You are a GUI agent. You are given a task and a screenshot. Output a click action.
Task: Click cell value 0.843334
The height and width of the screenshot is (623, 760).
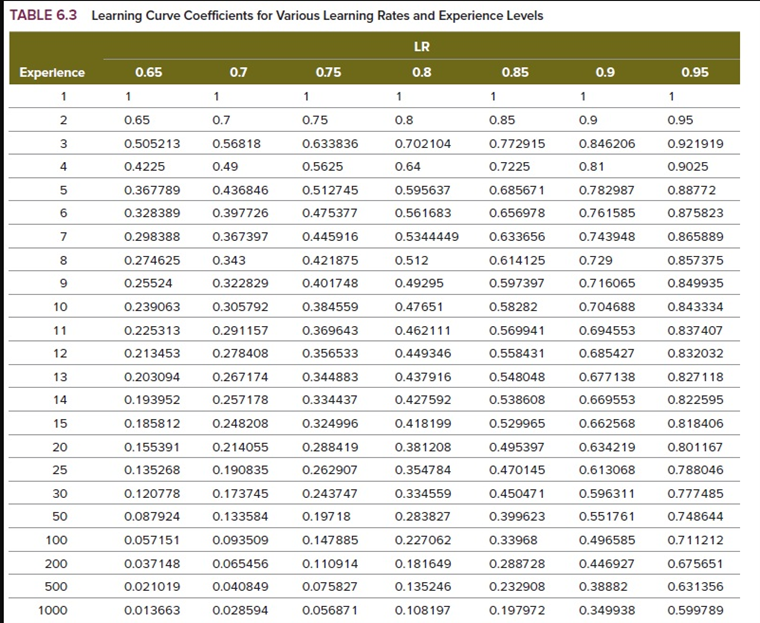coord(696,307)
